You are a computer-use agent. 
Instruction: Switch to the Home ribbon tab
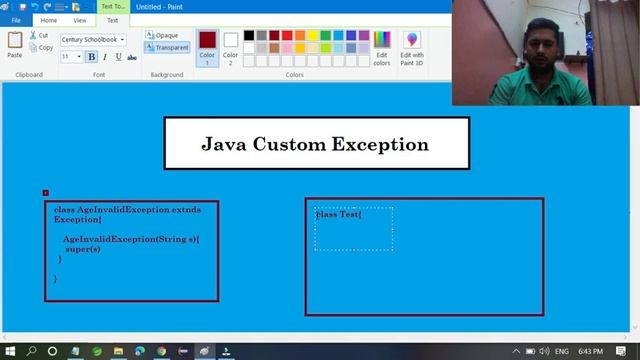point(49,20)
